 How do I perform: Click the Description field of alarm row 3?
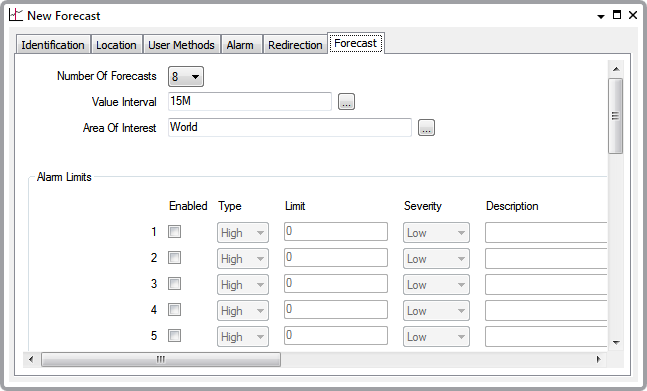(x=546, y=285)
